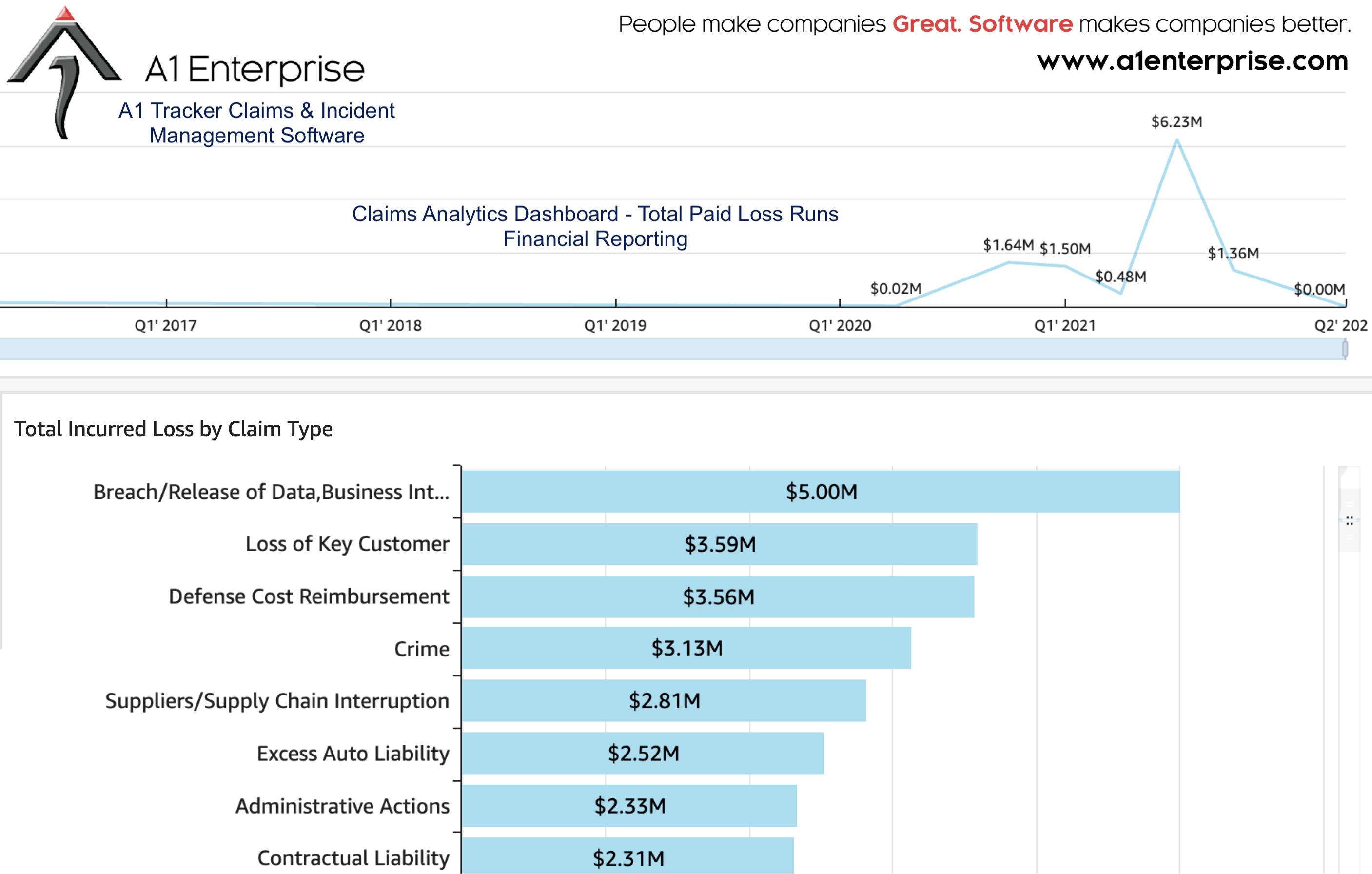Select the Crime $3.13M bar

[x=686, y=648]
